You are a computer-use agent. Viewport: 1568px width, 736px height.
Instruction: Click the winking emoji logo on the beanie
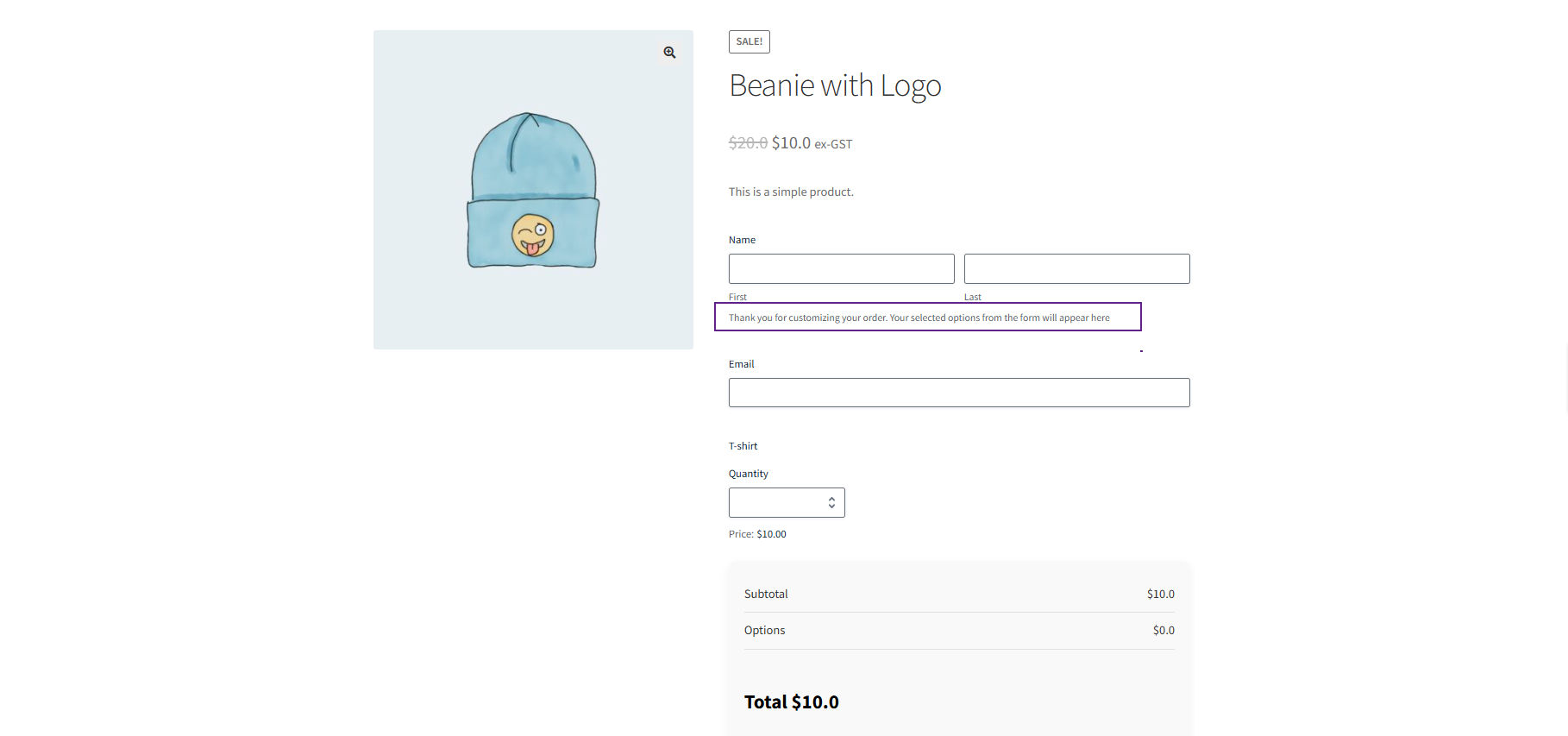tap(532, 236)
